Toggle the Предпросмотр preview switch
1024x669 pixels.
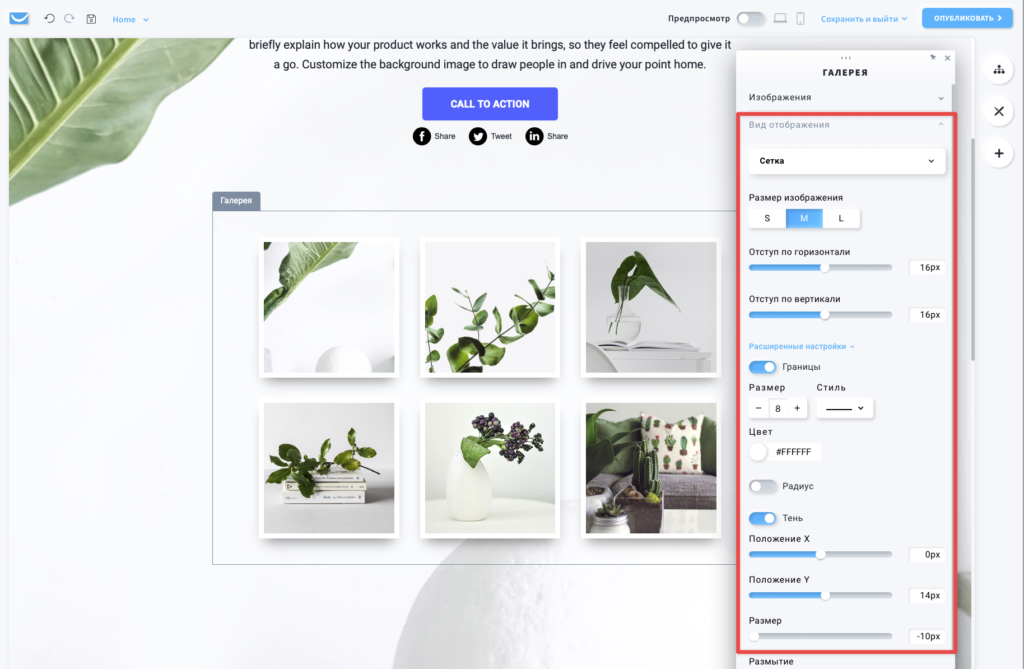pos(750,18)
